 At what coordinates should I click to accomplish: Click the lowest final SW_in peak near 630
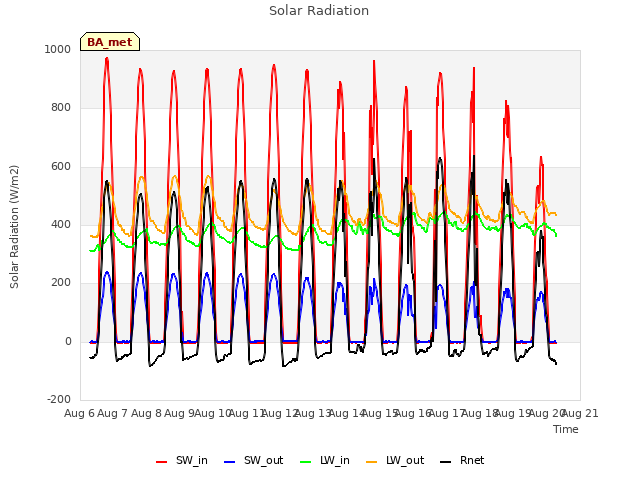click(x=541, y=157)
